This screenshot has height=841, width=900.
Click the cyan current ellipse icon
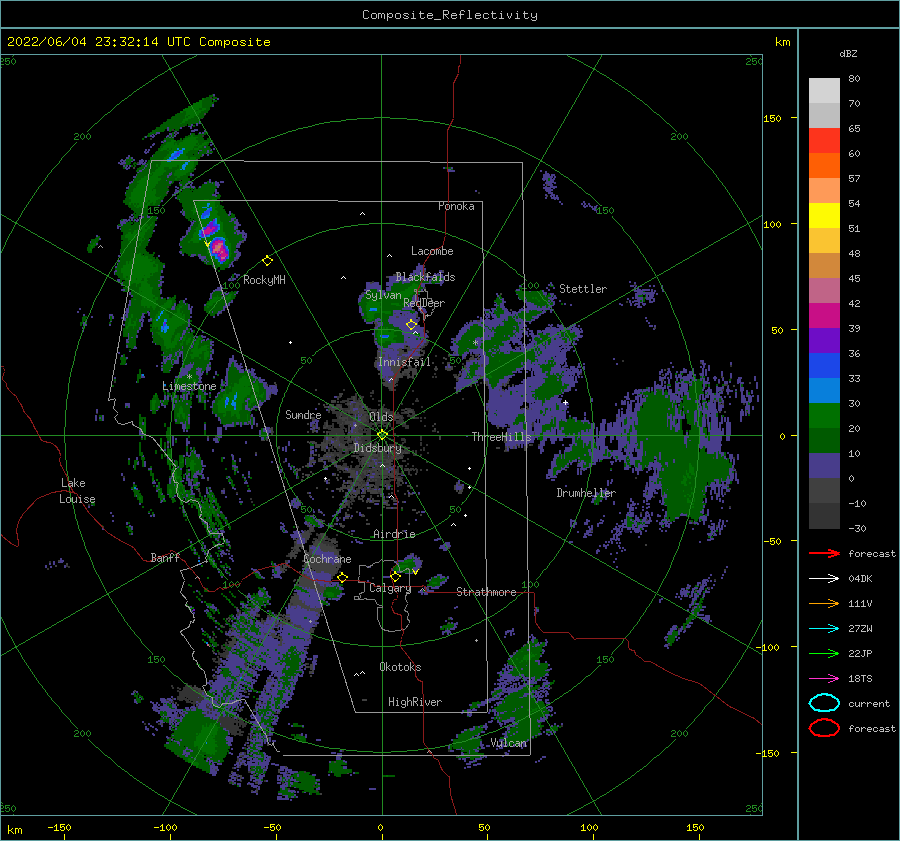click(x=824, y=703)
